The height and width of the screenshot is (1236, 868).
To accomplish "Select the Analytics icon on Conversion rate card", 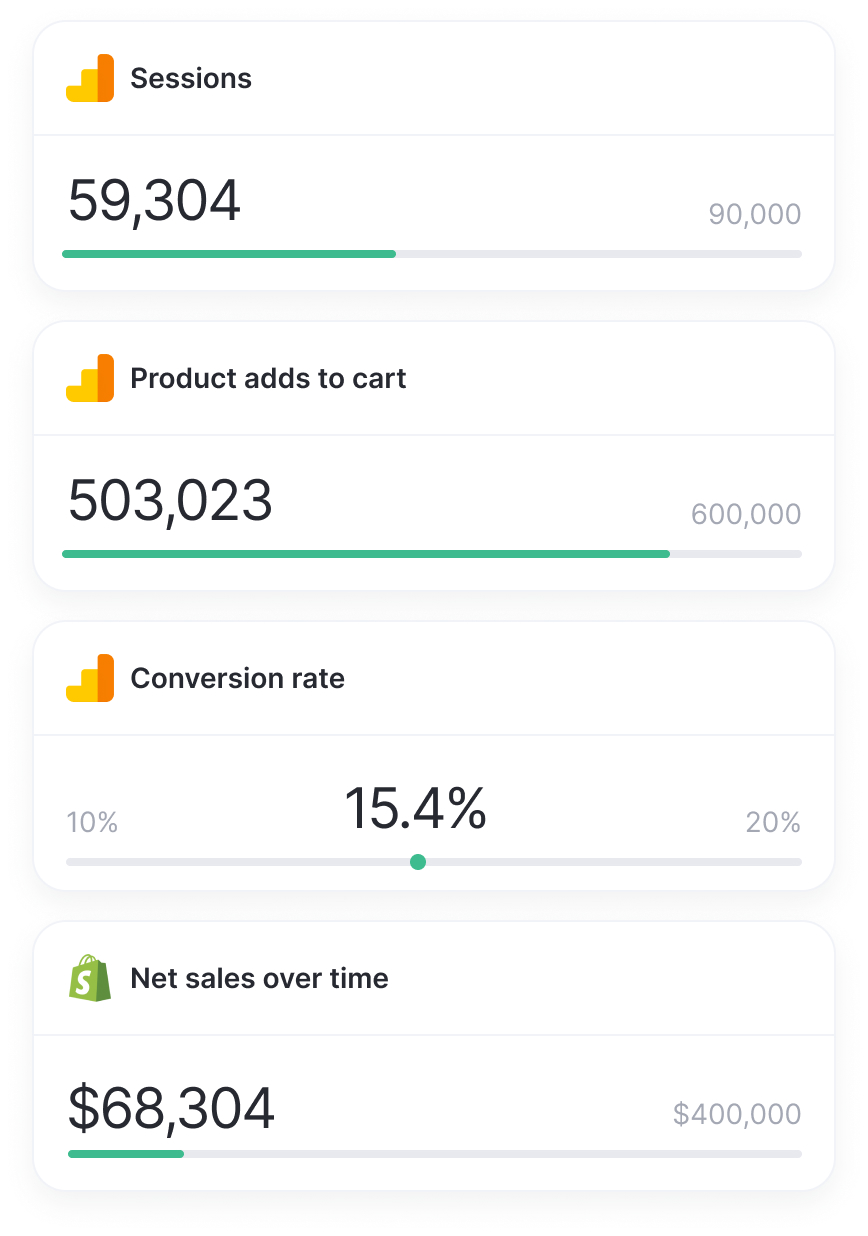I will [90, 678].
